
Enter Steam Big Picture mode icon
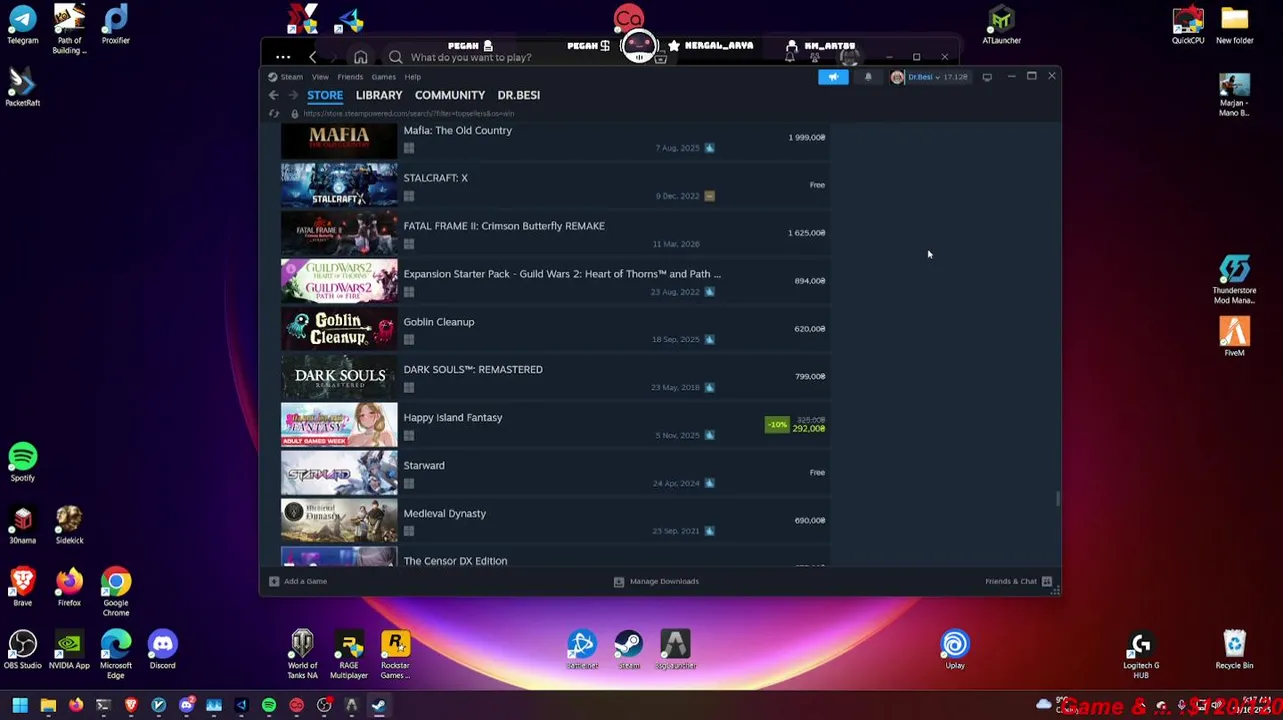[x=987, y=77]
